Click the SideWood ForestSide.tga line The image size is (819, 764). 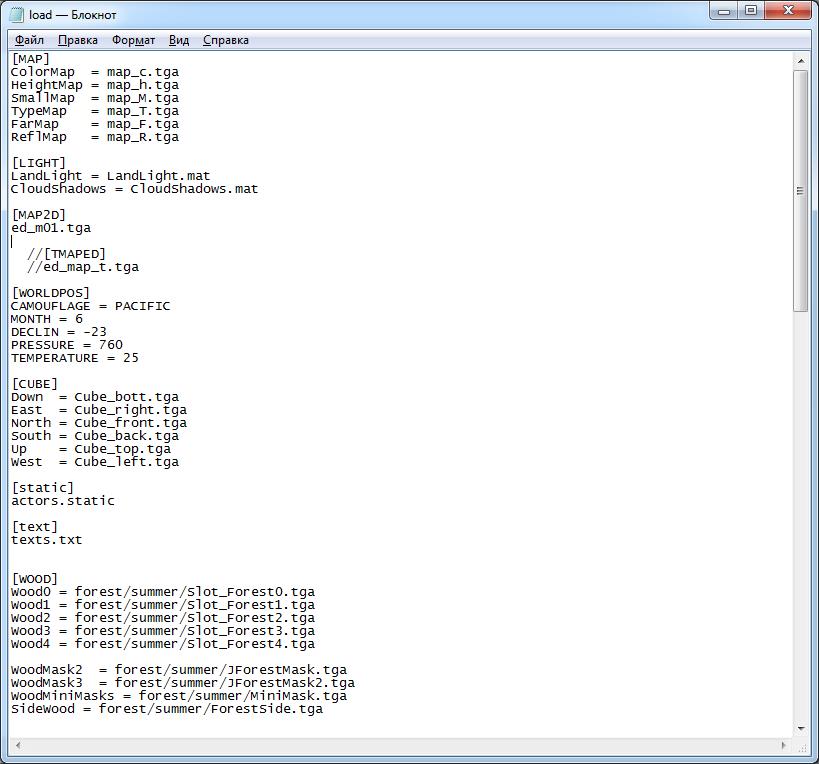click(167, 710)
